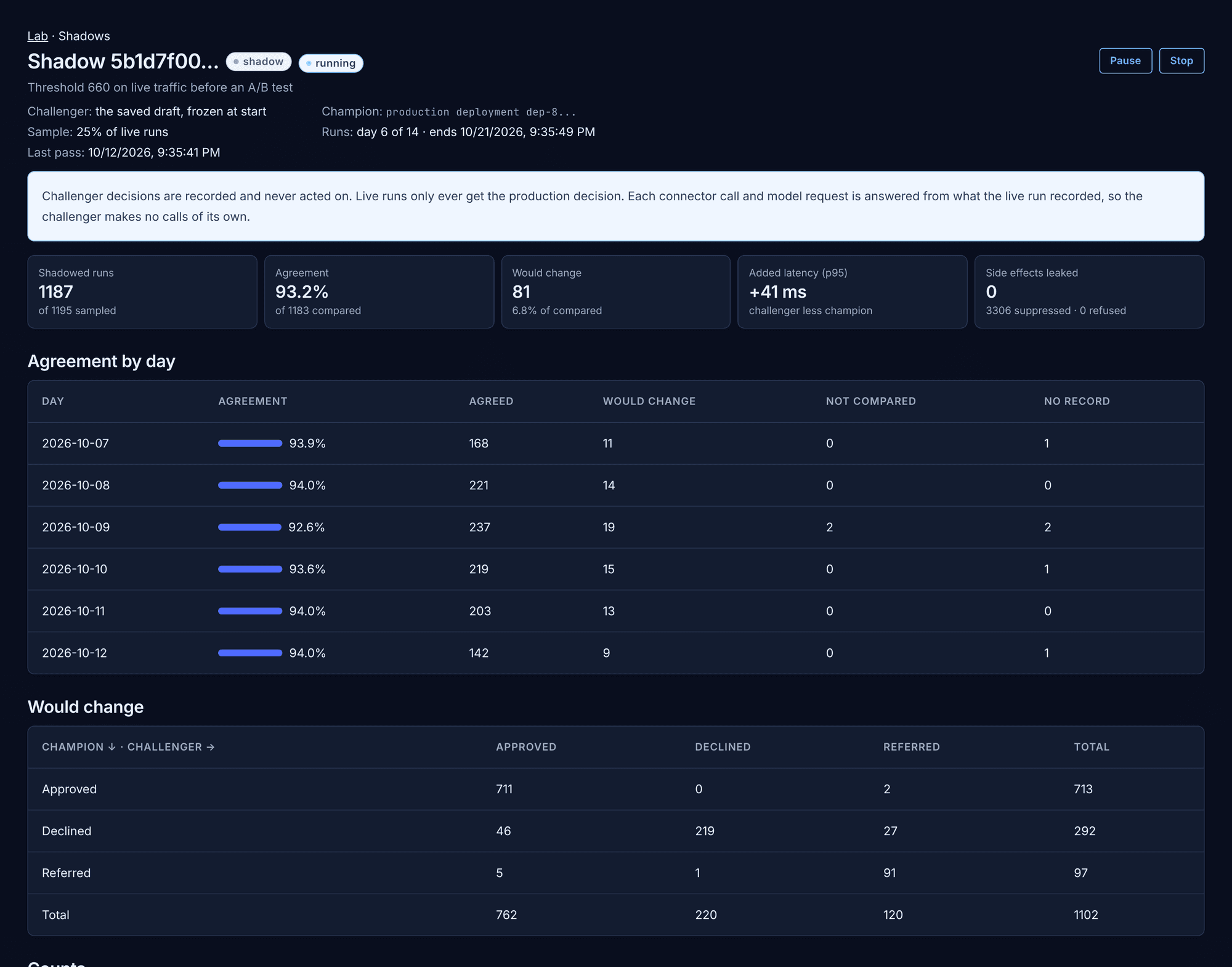Image resolution: width=1232 pixels, height=967 pixels.
Task: Click the agreement bar for 2026-10-07
Action: [250, 443]
